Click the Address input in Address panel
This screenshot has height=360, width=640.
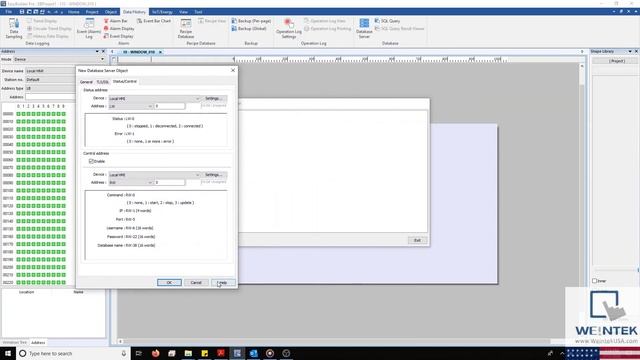click(x=51, y=97)
